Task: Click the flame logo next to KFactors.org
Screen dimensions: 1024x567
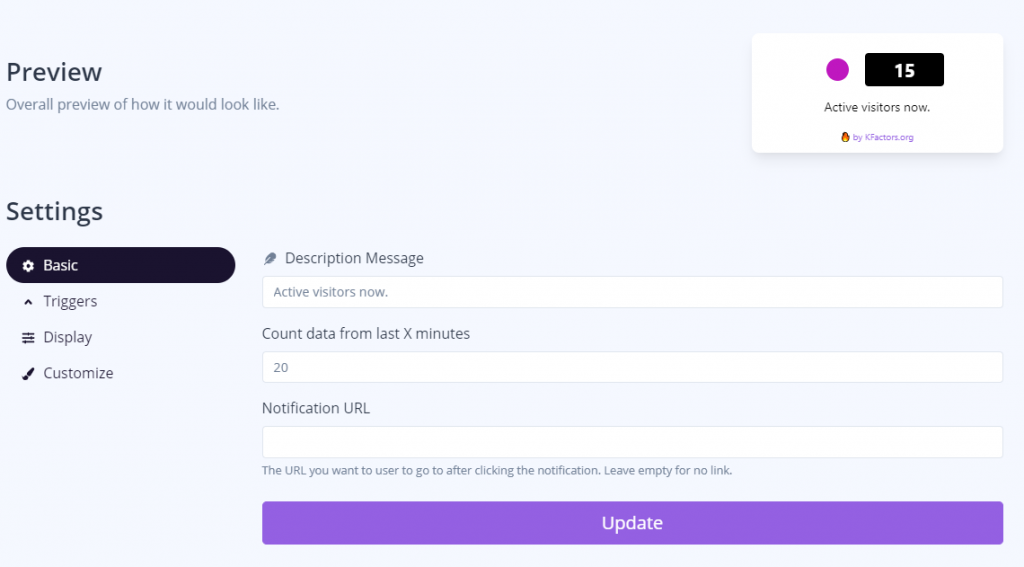Action: pyautogui.click(x=845, y=137)
